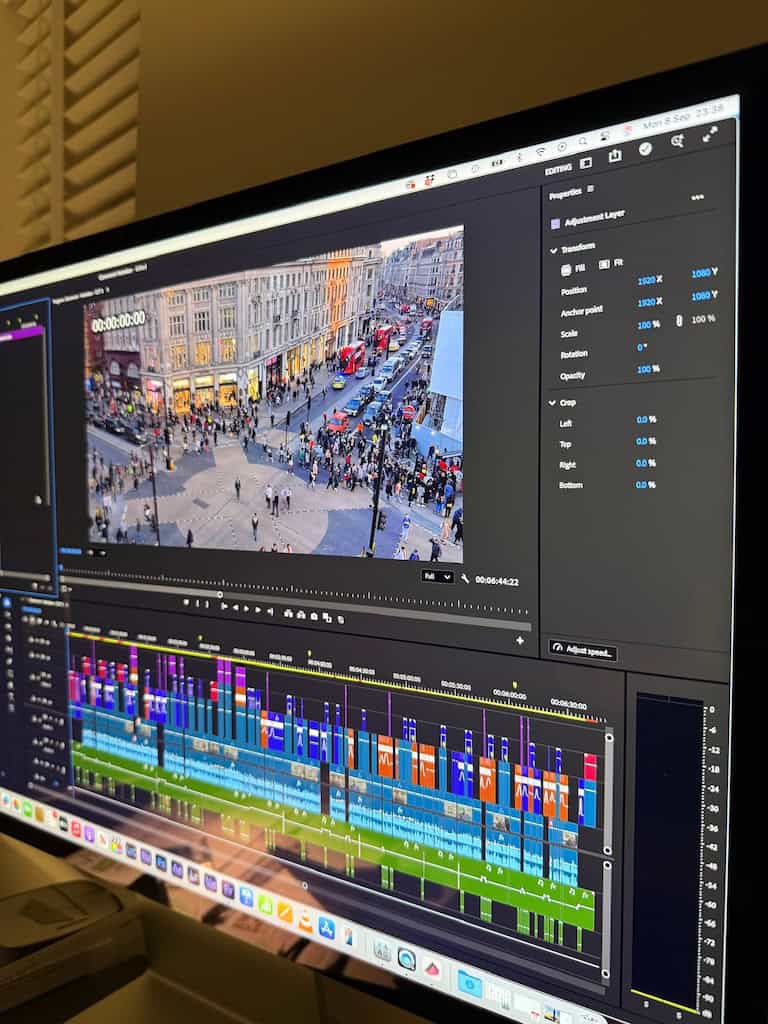Click the Extract button
This screenshot has width=768, height=1024.
tap(301, 615)
